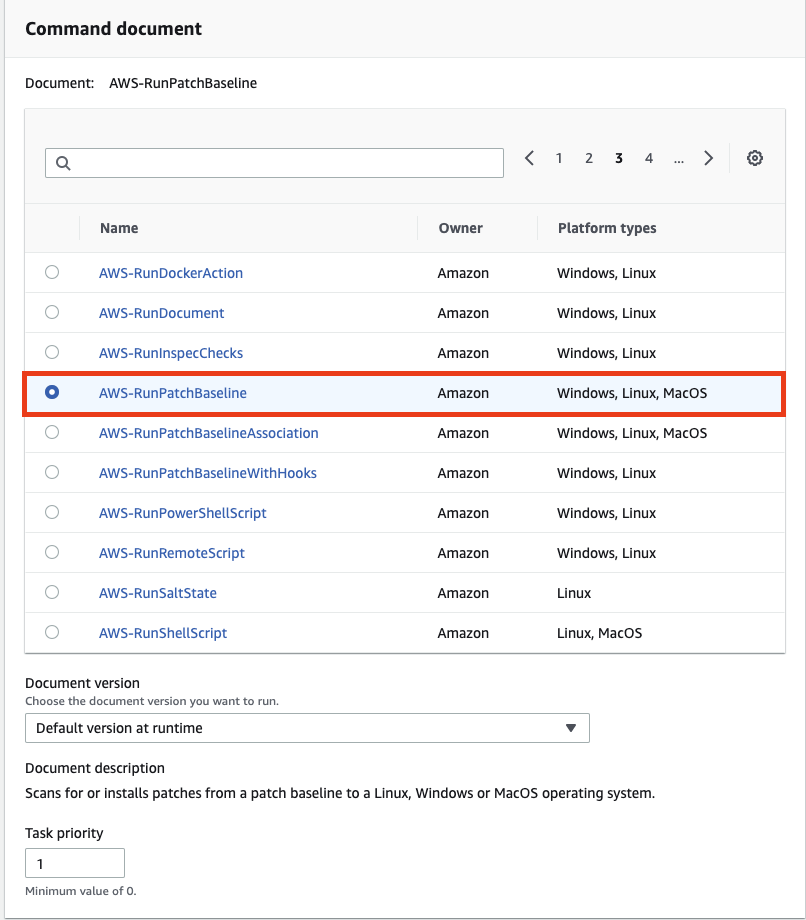Open Document version dropdown
The width and height of the screenshot is (806, 920).
307,728
